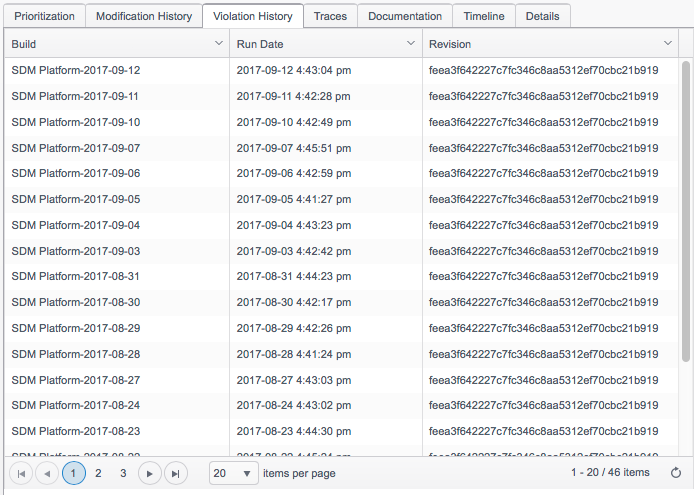Select page 1 in the pager
694x495 pixels.
(x=73, y=473)
